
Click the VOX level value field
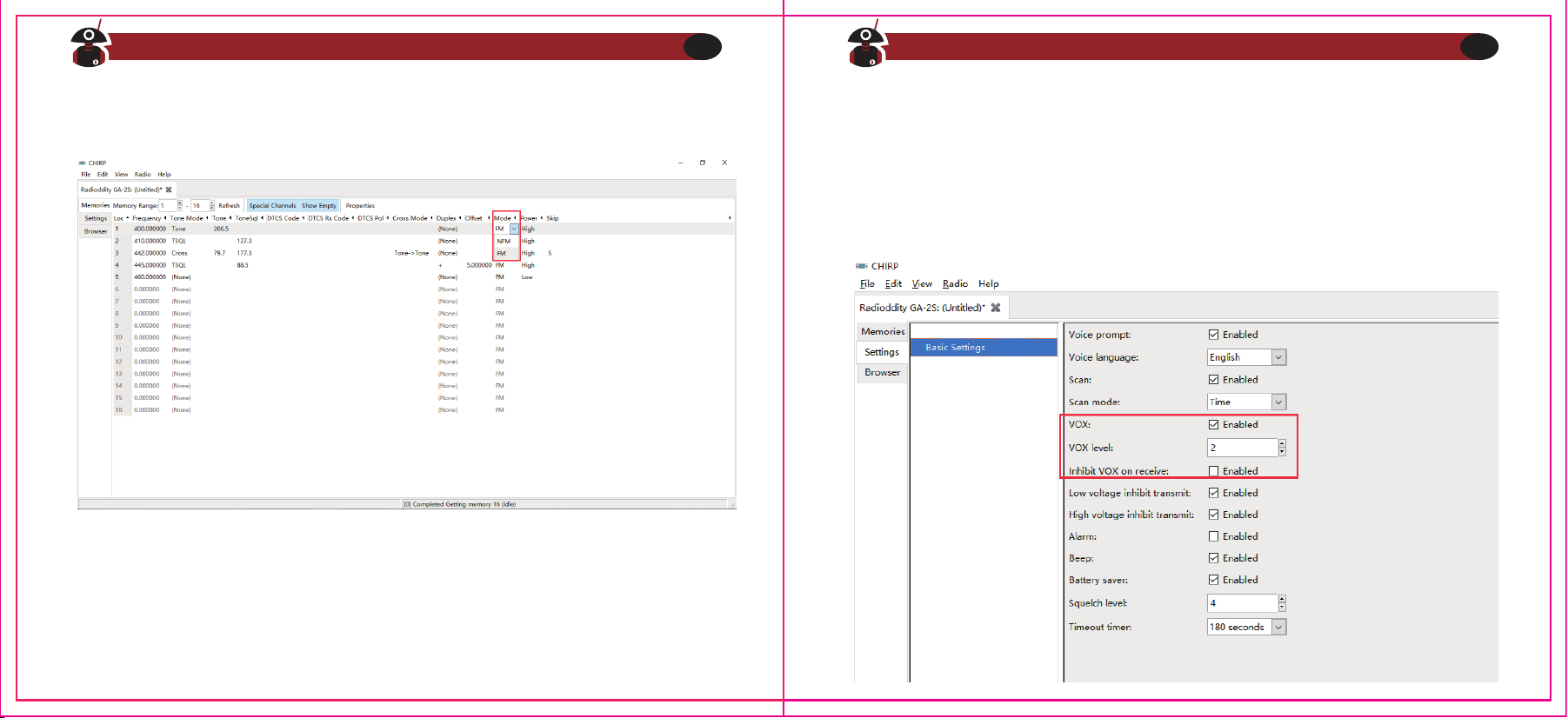pos(1243,448)
